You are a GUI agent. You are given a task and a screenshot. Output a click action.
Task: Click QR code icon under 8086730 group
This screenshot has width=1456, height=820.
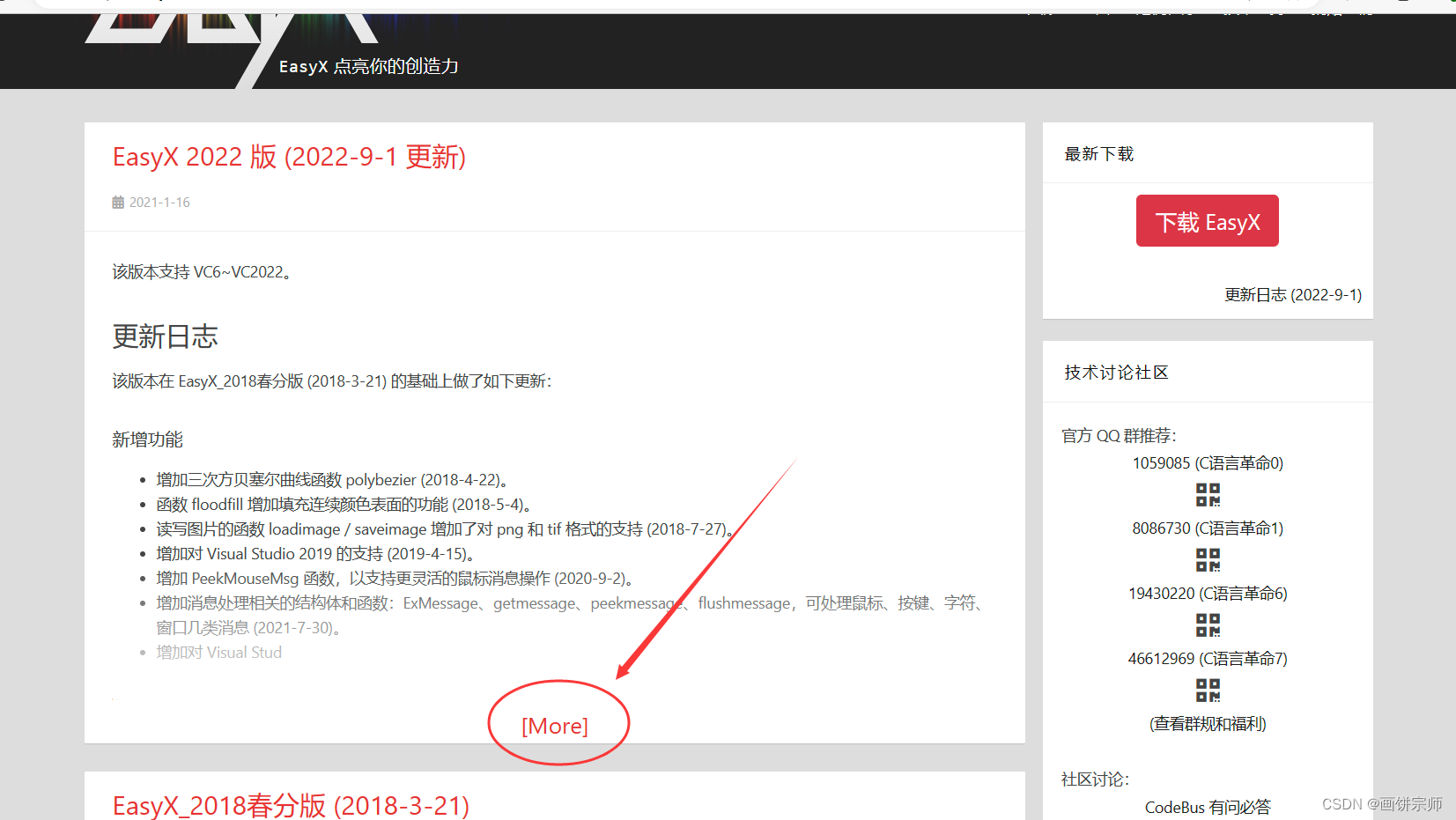[1208, 560]
